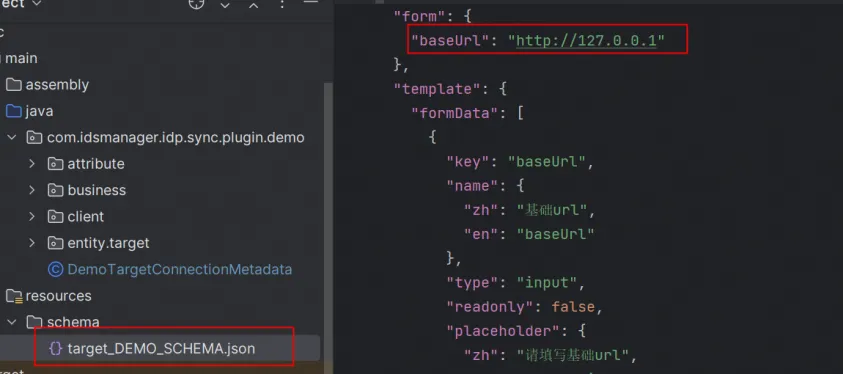Open the Project view selector dropdown arrow
Image resolution: width=843 pixels, height=374 pixels.
[x=37, y=4]
